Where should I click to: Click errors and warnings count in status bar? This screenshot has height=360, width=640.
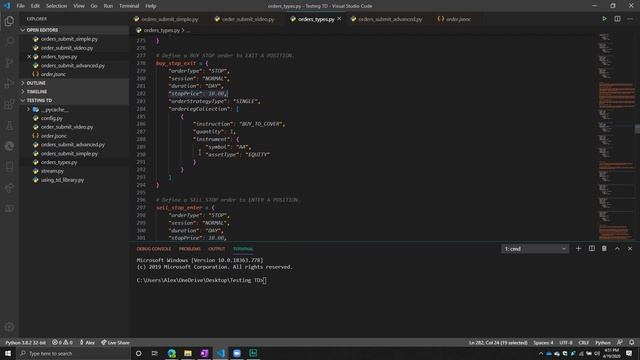click(62, 342)
